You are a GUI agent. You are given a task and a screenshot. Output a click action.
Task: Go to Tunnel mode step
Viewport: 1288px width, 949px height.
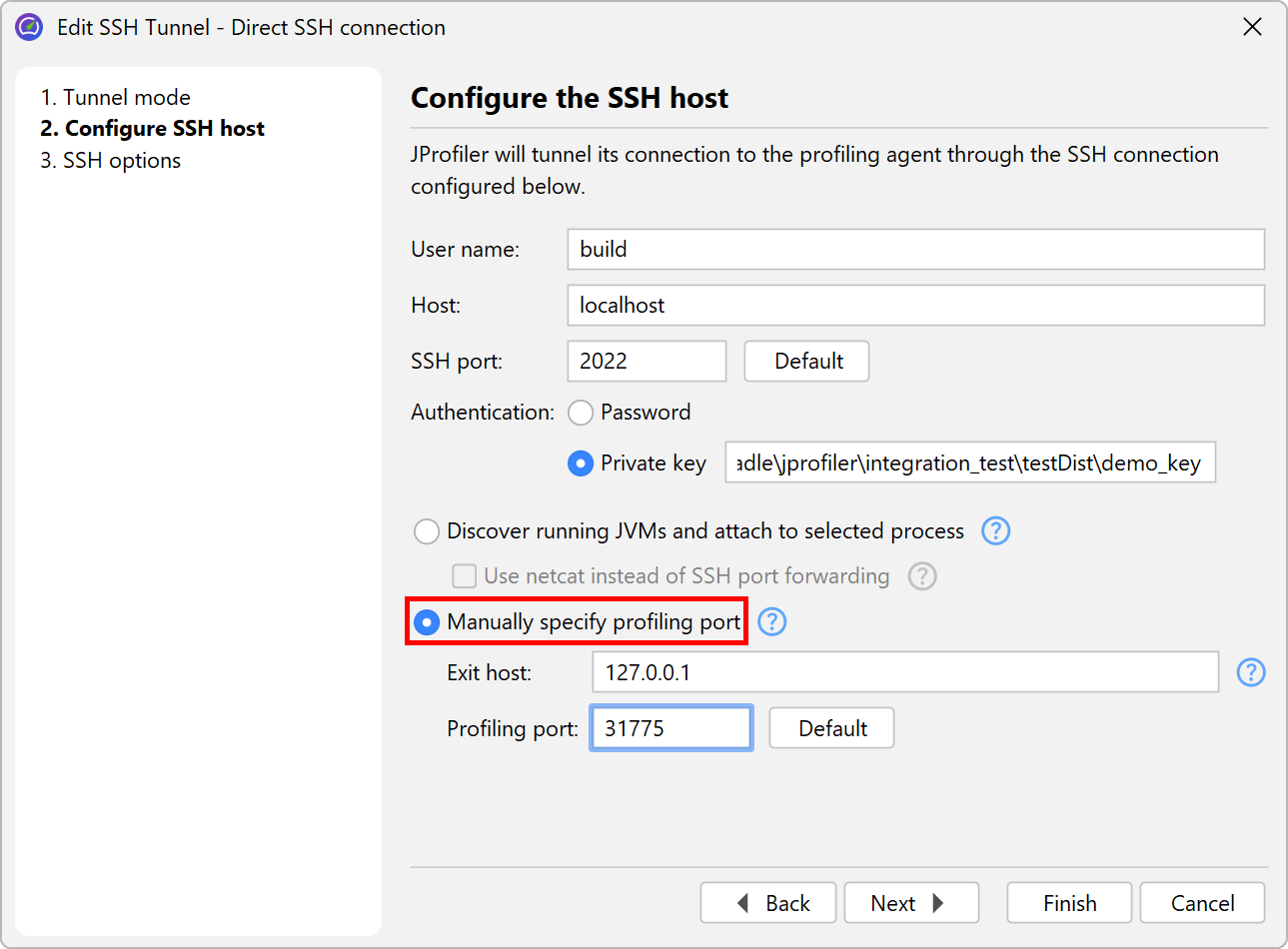115,97
